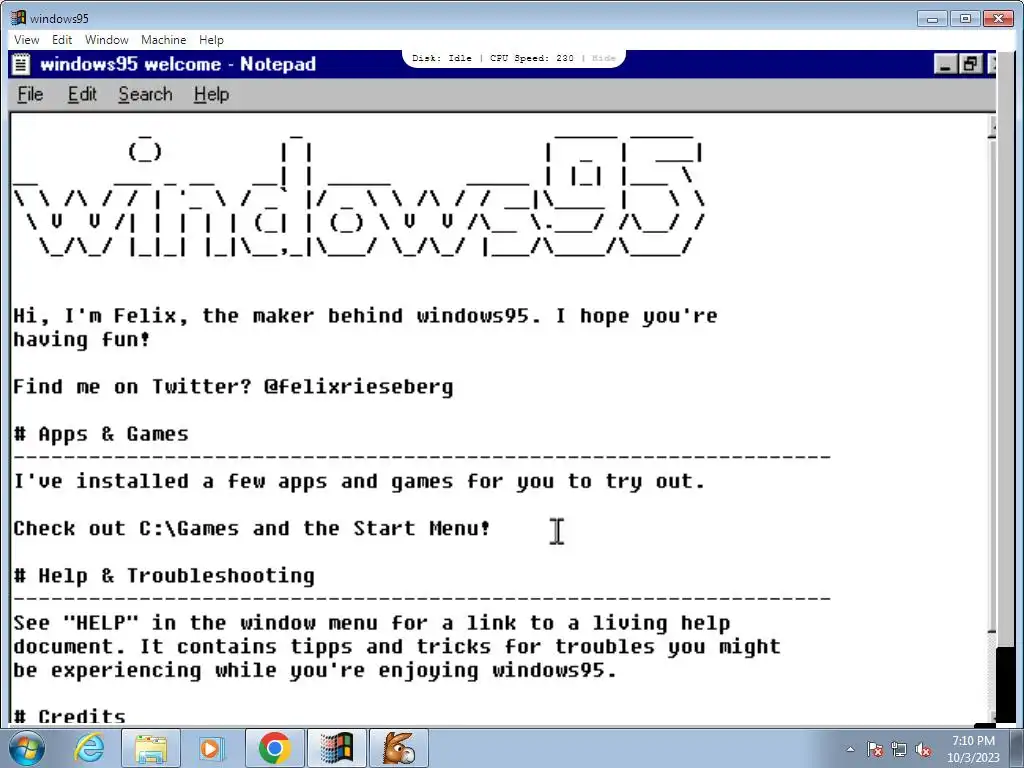Open the network tray icon
This screenshot has width=1024, height=768.
click(899, 749)
